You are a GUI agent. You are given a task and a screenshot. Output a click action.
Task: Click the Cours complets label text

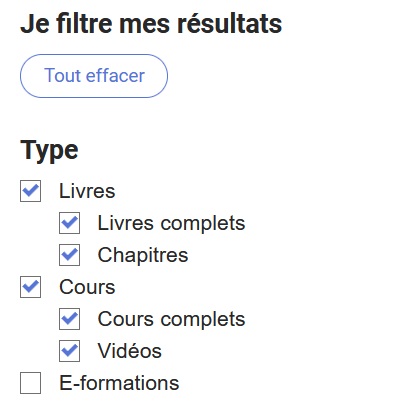(x=171, y=319)
